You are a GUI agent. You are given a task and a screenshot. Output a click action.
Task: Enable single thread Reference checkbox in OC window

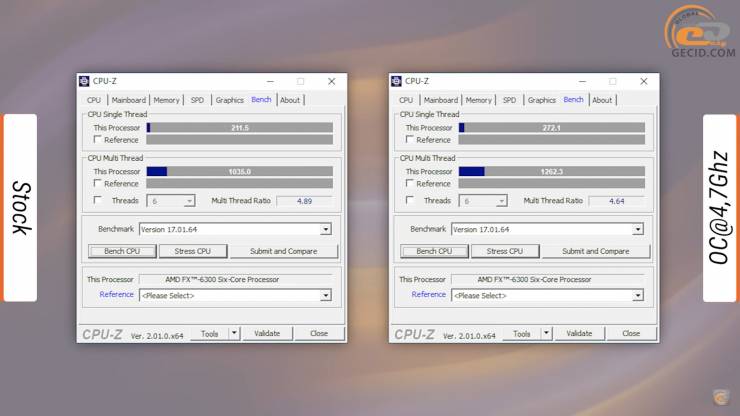(x=409, y=139)
